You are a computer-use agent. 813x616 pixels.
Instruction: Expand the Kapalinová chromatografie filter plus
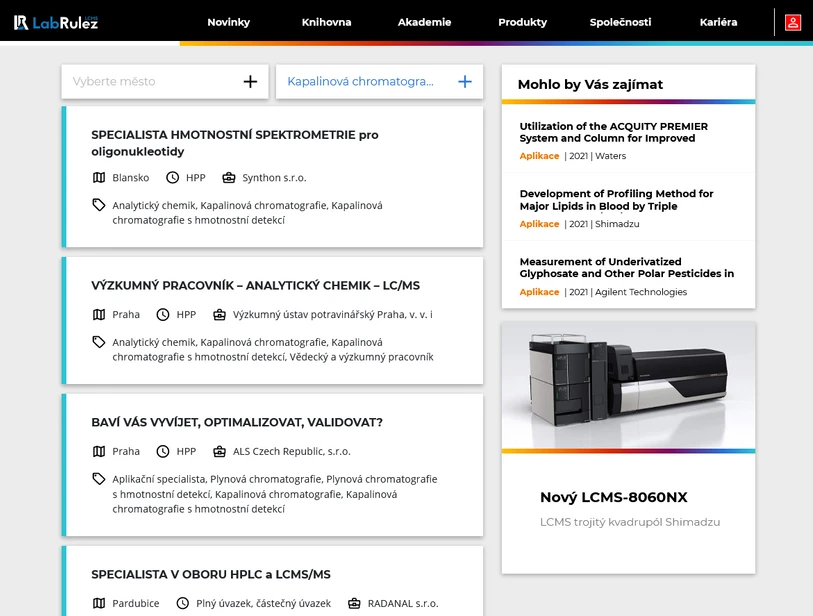coord(464,82)
